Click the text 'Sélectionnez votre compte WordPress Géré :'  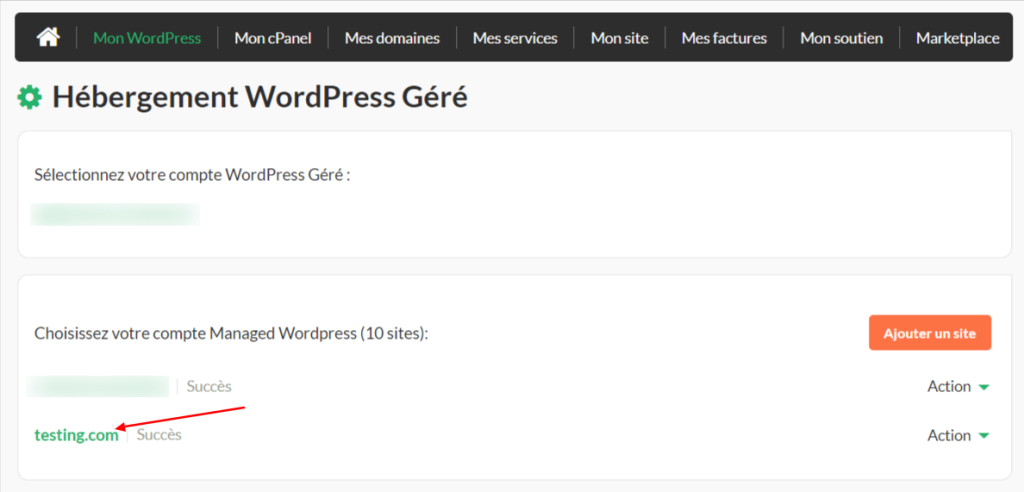click(193, 176)
